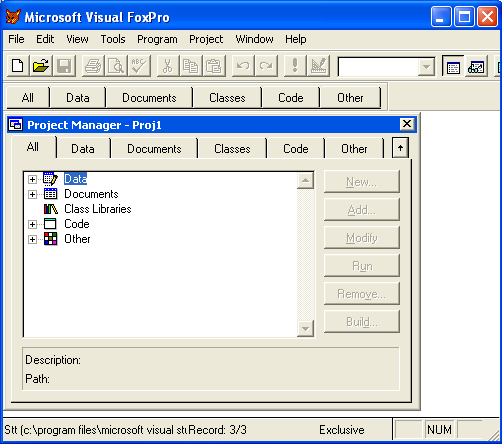The width and height of the screenshot is (502, 444).
Task: Click the Visual FoxPro fox logo icon
Action: click(x=13, y=16)
